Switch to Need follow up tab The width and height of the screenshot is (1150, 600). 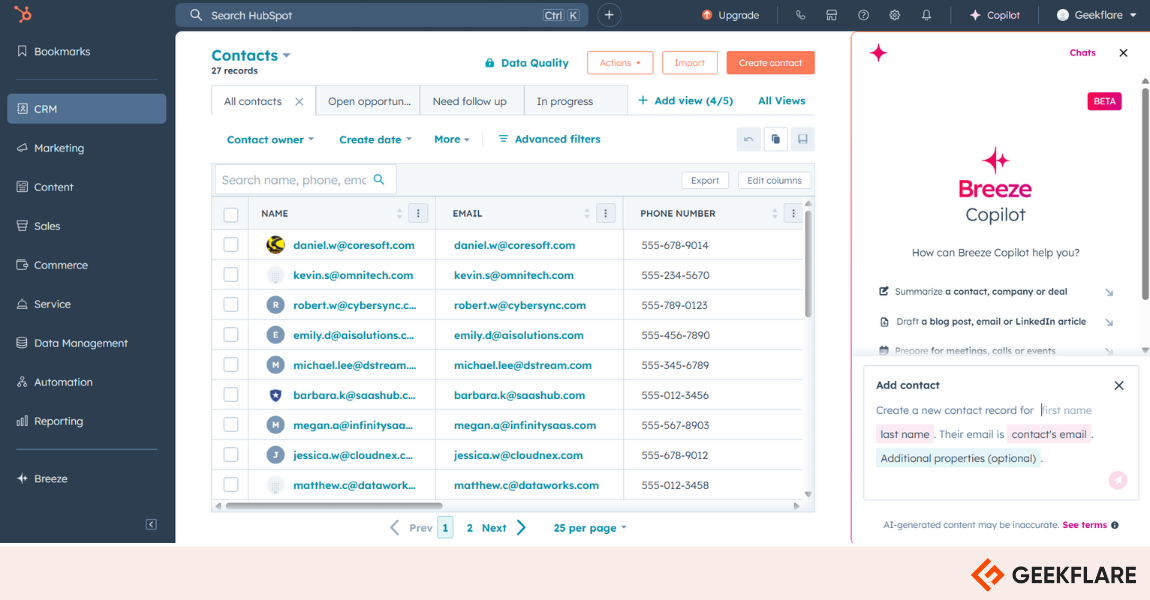click(472, 101)
